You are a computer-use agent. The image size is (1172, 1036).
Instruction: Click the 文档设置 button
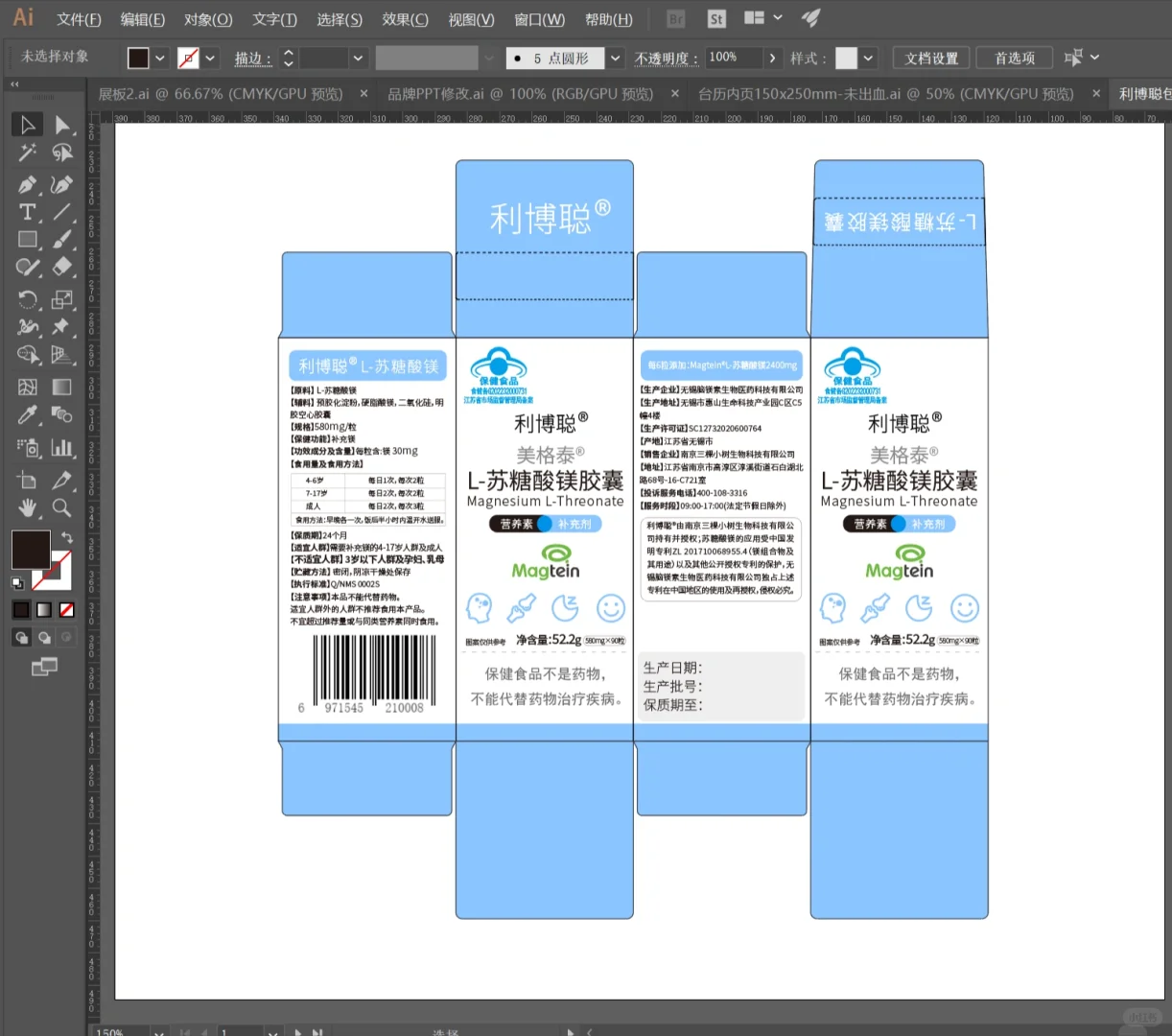pos(931,58)
